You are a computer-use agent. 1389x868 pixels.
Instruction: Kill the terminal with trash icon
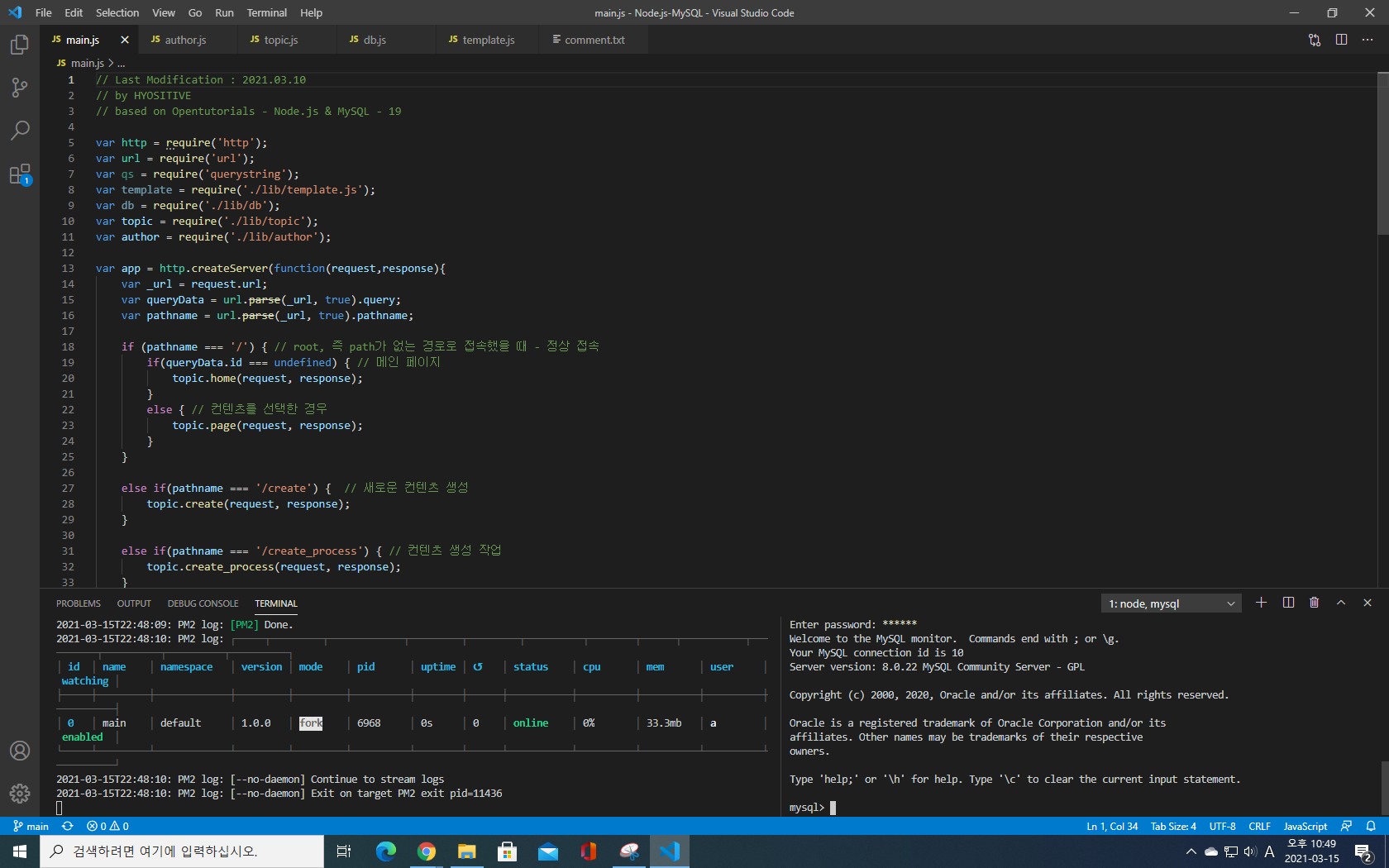(x=1315, y=603)
